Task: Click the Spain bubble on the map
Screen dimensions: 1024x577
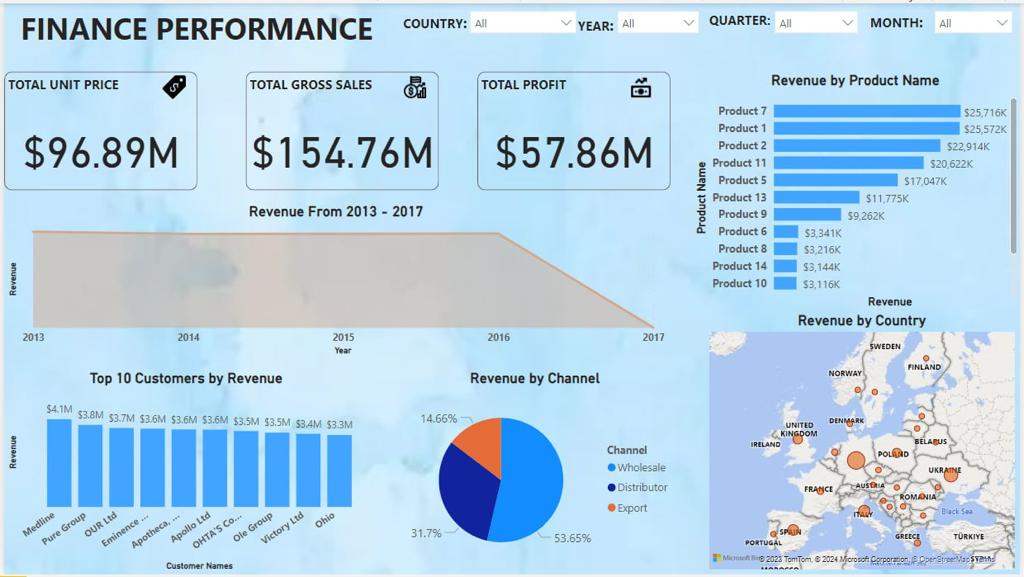Action: 793,531
